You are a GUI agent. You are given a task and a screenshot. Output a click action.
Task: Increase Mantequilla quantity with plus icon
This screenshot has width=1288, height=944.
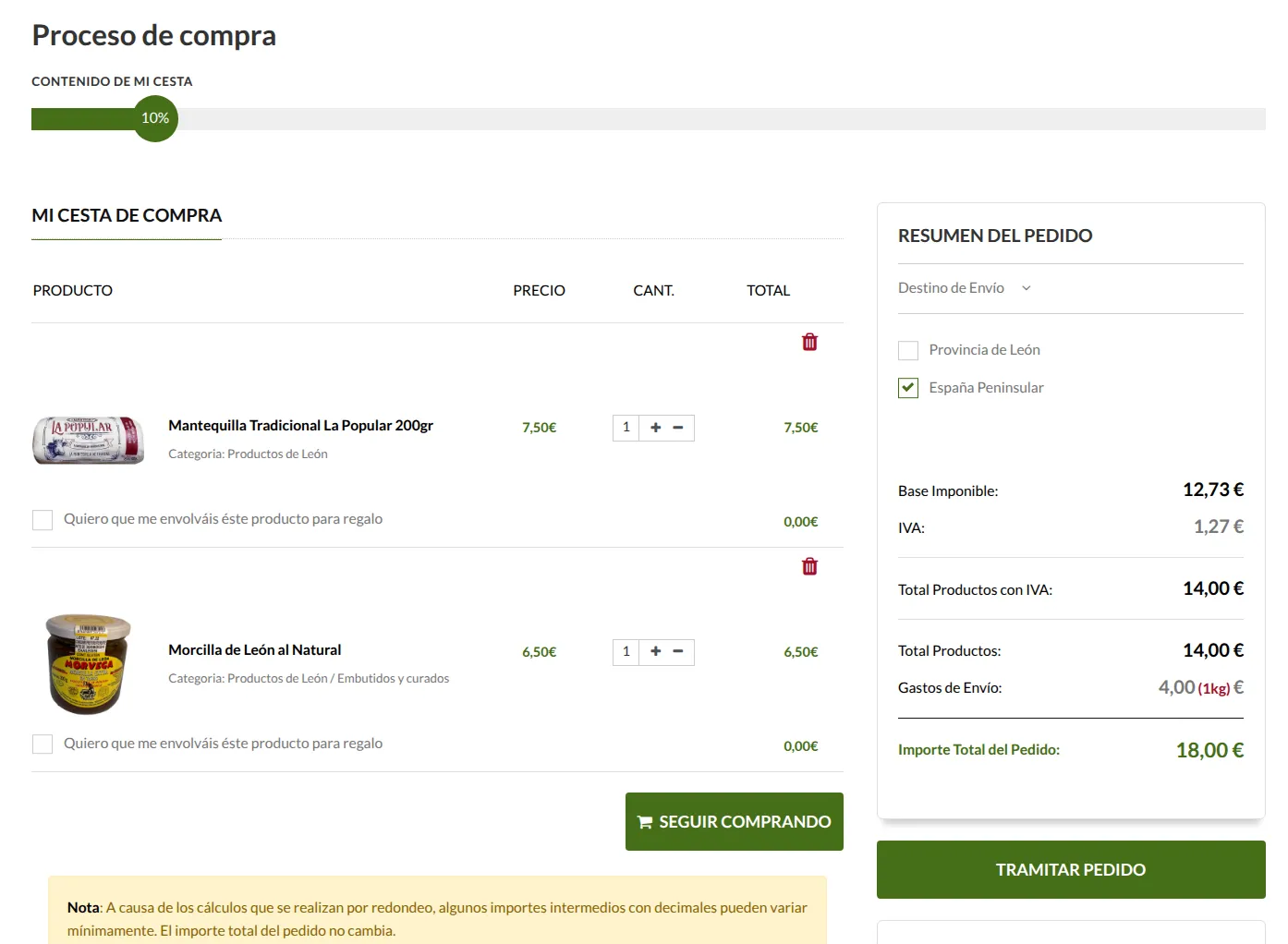[x=655, y=428]
